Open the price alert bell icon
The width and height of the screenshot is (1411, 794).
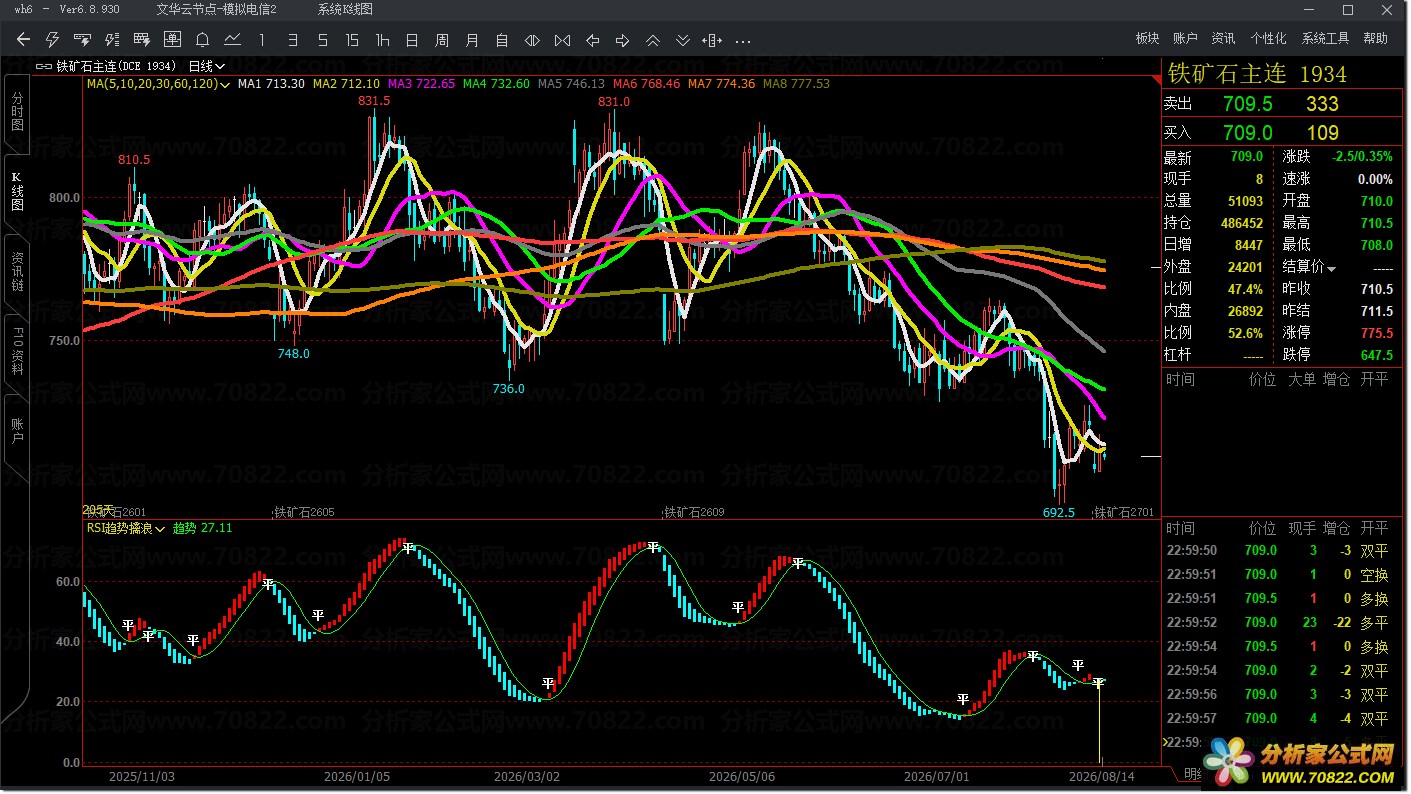coord(202,40)
